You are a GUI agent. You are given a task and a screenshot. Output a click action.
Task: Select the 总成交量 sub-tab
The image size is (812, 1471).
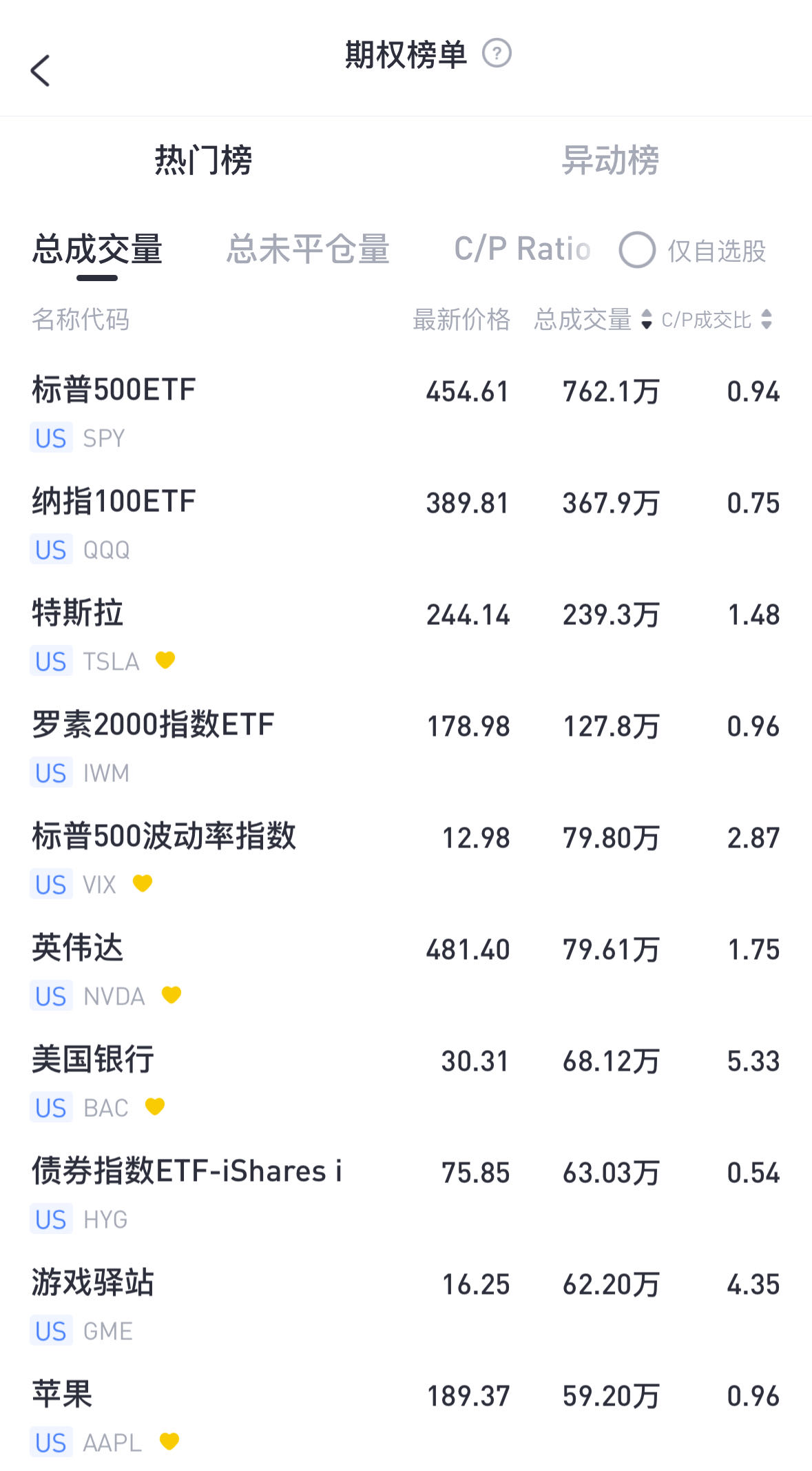click(97, 249)
